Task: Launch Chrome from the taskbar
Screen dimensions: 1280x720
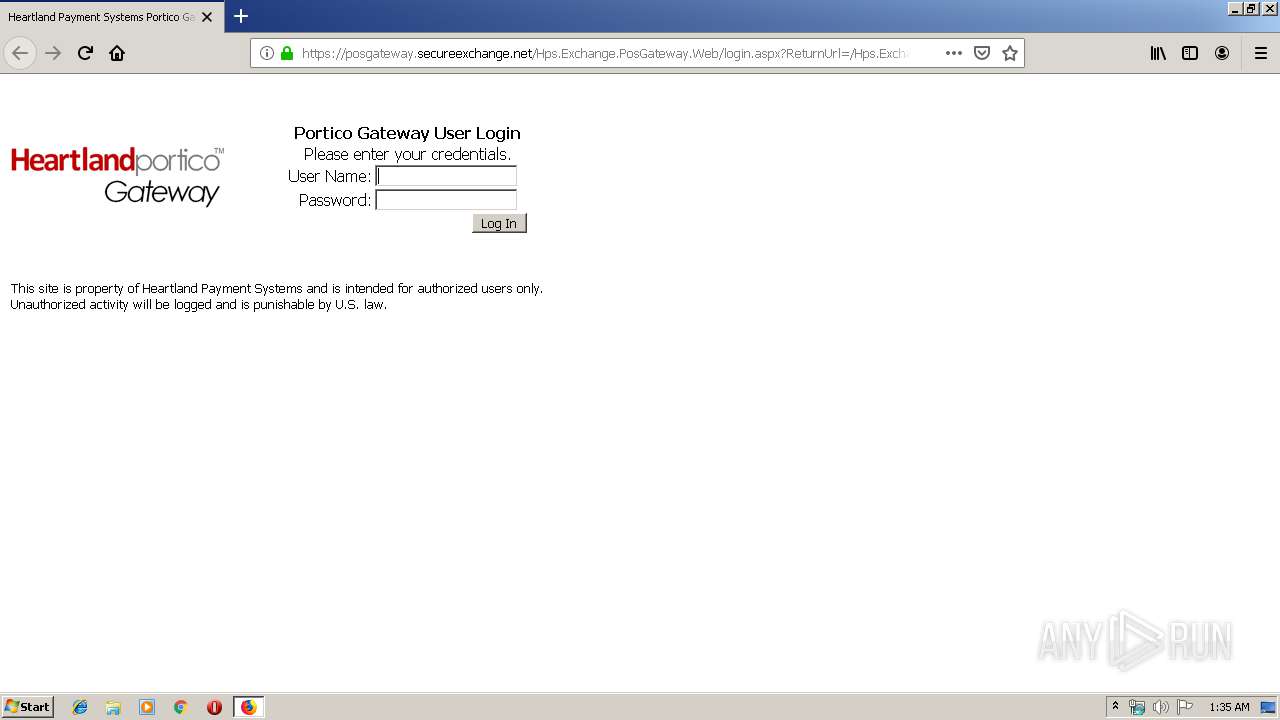Action: [x=181, y=707]
